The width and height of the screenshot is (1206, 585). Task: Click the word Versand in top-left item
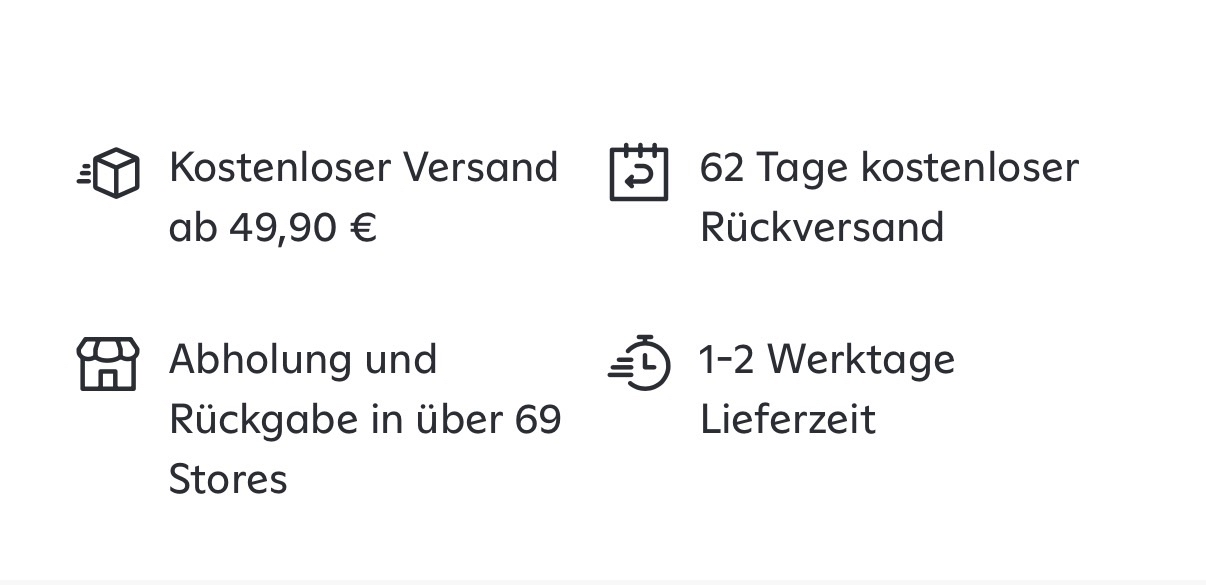480,167
